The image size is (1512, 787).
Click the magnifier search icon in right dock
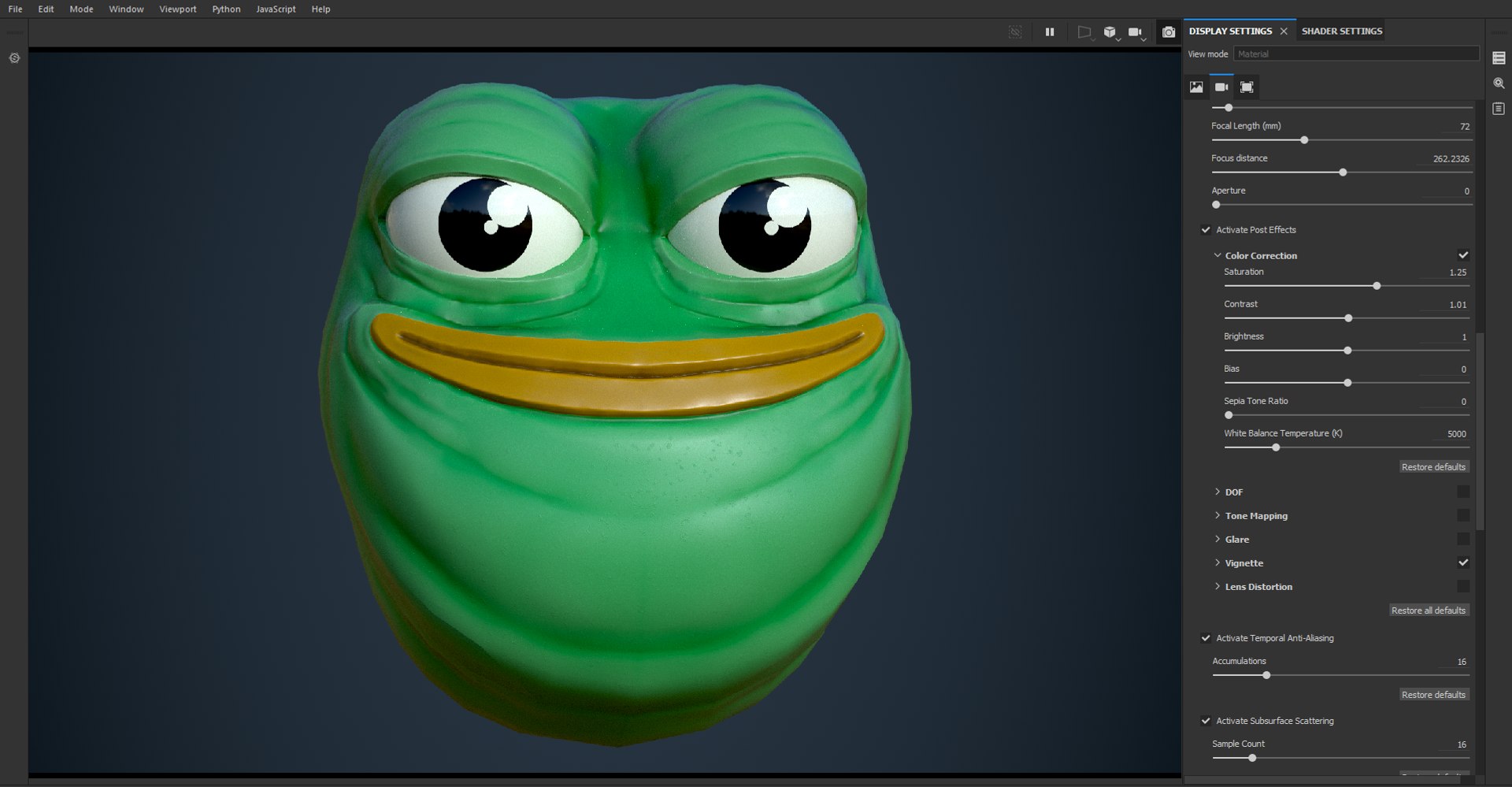(1499, 84)
